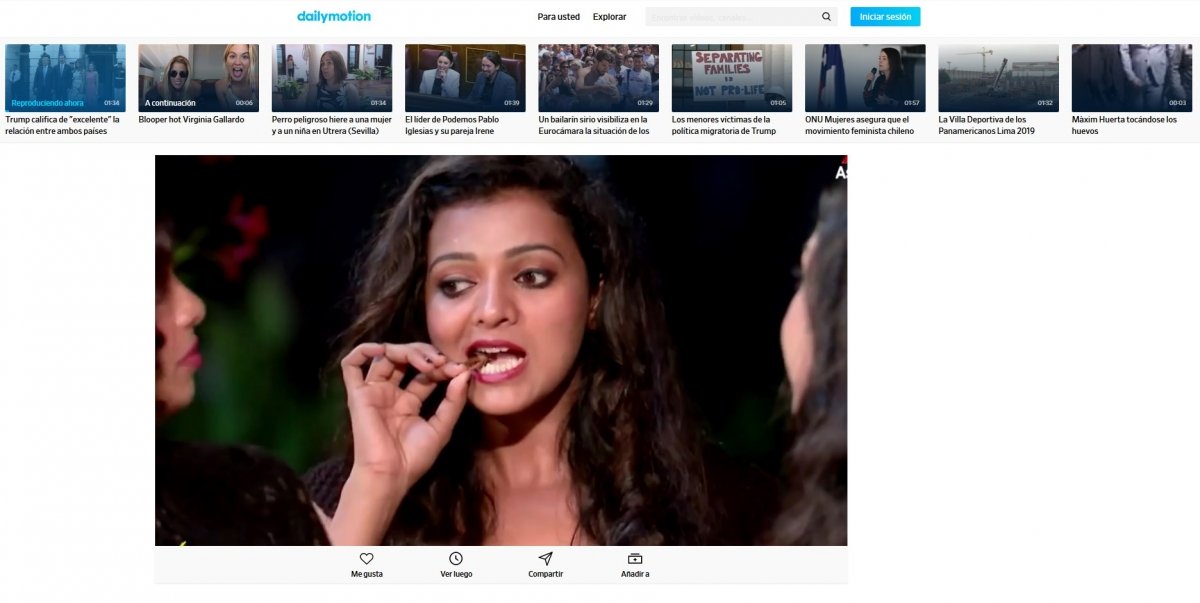Like the video with the heart icon
The width and height of the screenshot is (1200, 603).
tap(366, 559)
